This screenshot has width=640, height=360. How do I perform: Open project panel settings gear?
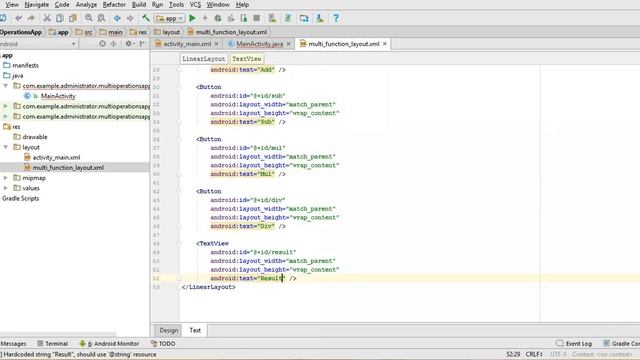129,44
